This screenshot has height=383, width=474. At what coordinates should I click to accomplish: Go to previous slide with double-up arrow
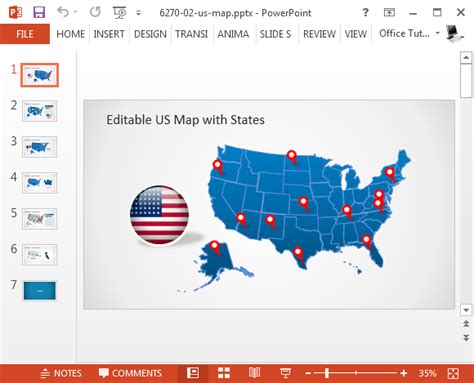pos(466,323)
